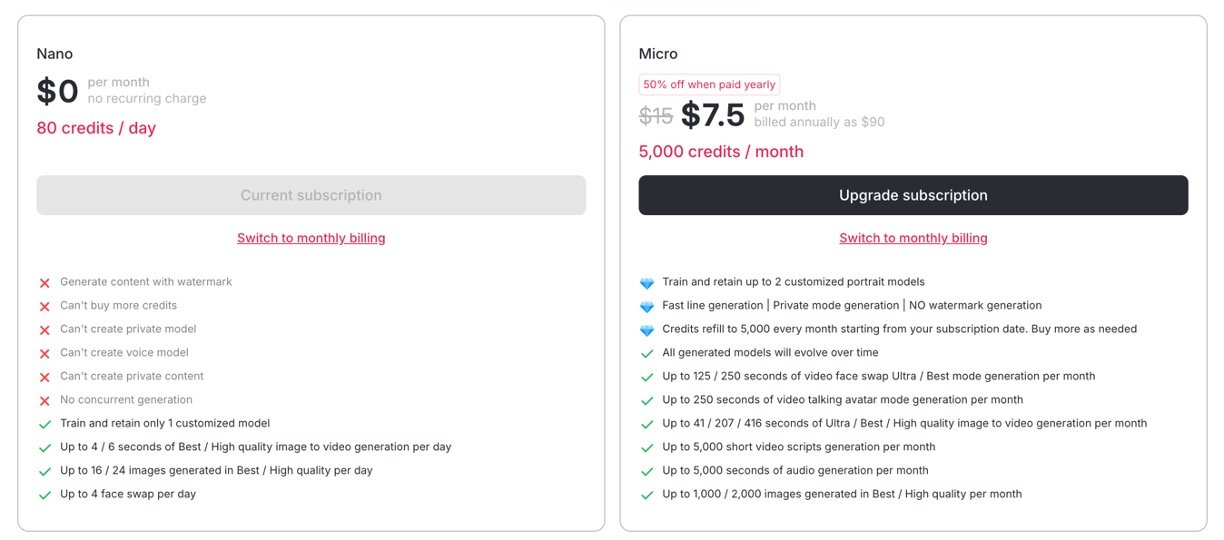Click the $7.5 Micro price

pos(713,115)
